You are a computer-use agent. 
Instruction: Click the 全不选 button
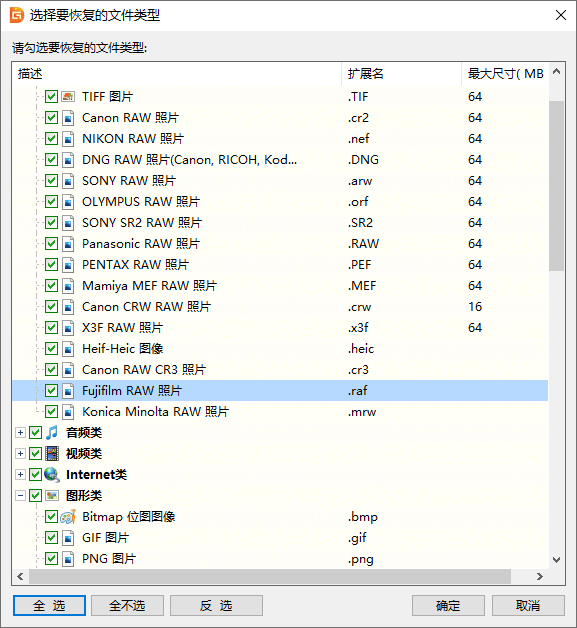(127, 605)
